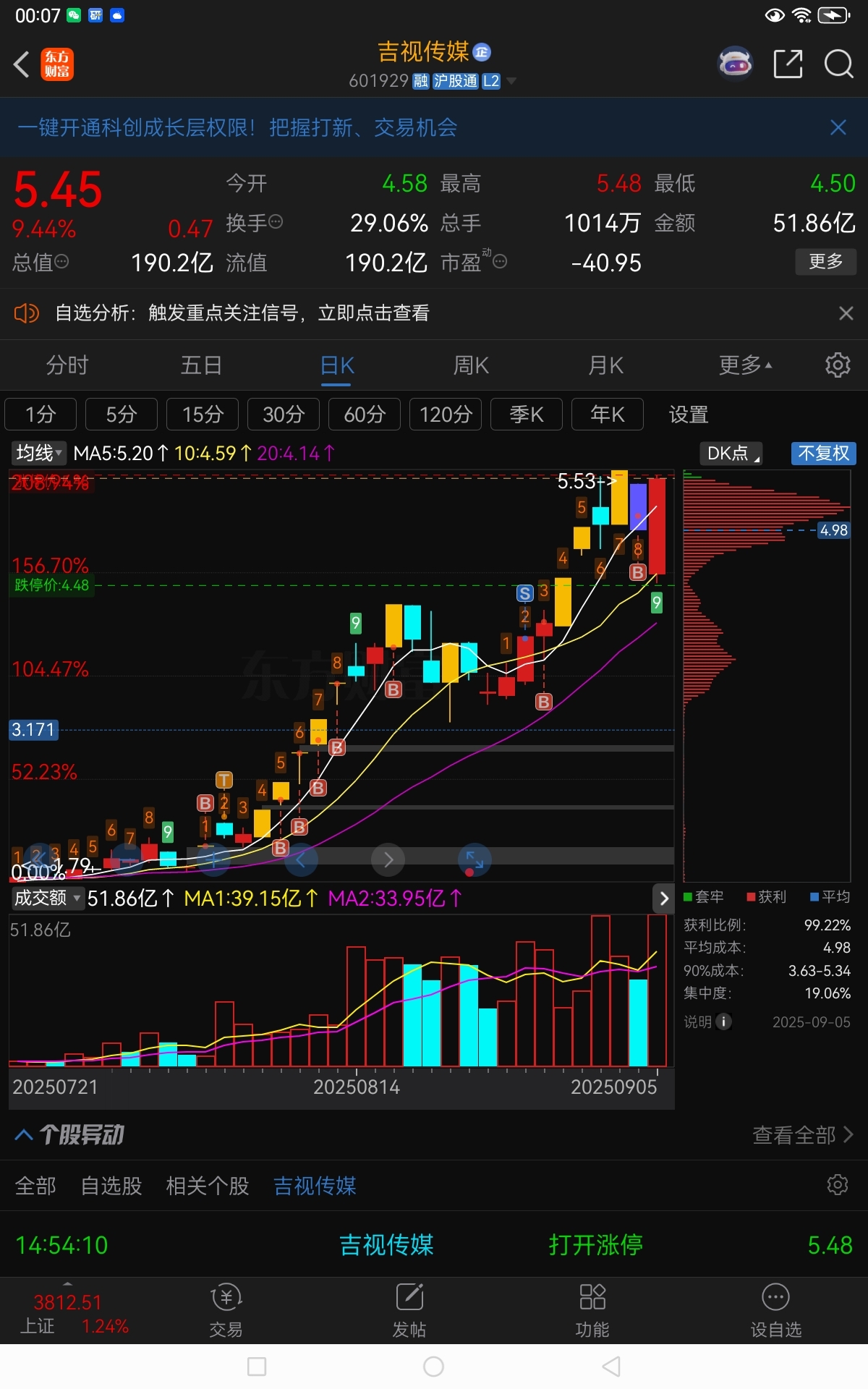Tap the T marker on chart
The width and height of the screenshot is (868, 1389).
coord(224,780)
